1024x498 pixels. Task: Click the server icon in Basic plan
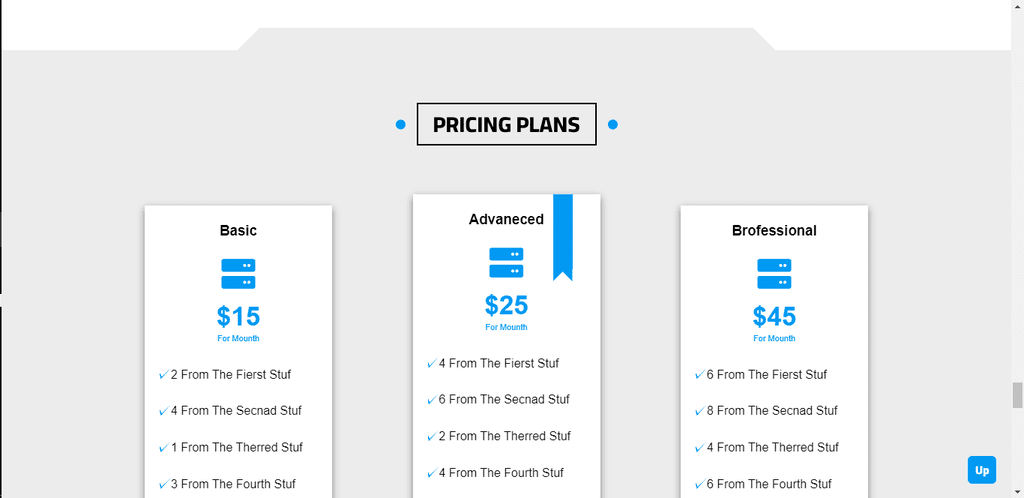[x=238, y=274]
